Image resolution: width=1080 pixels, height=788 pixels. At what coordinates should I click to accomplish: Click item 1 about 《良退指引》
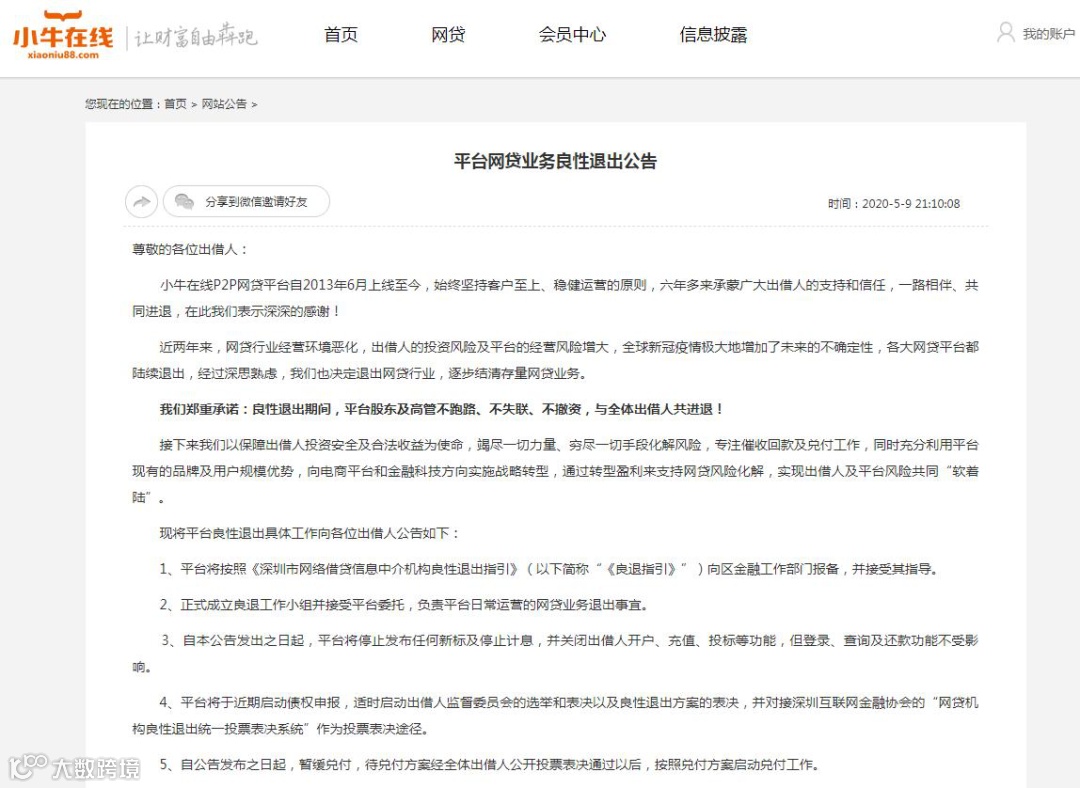pos(549,569)
